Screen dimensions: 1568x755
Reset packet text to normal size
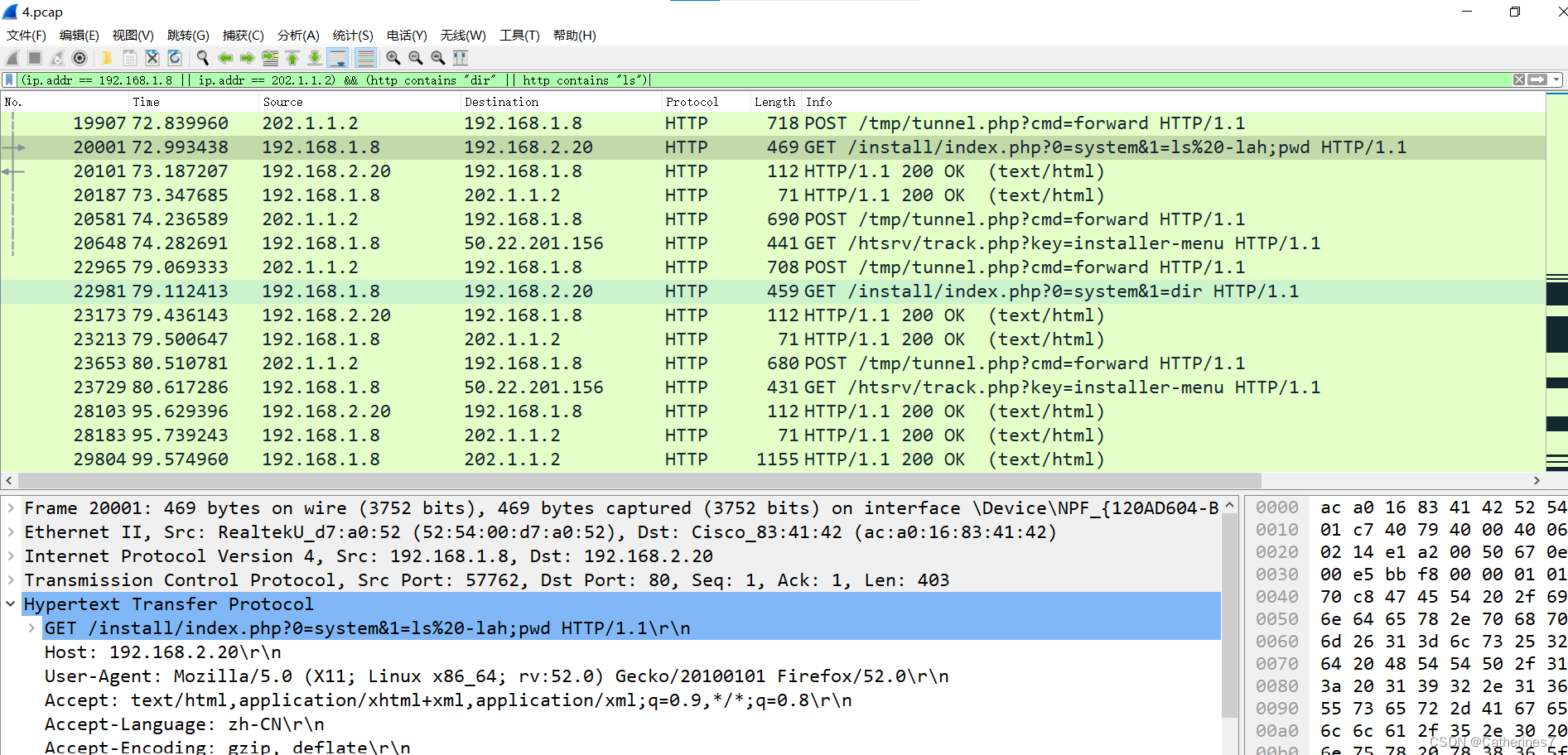click(438, 58)
